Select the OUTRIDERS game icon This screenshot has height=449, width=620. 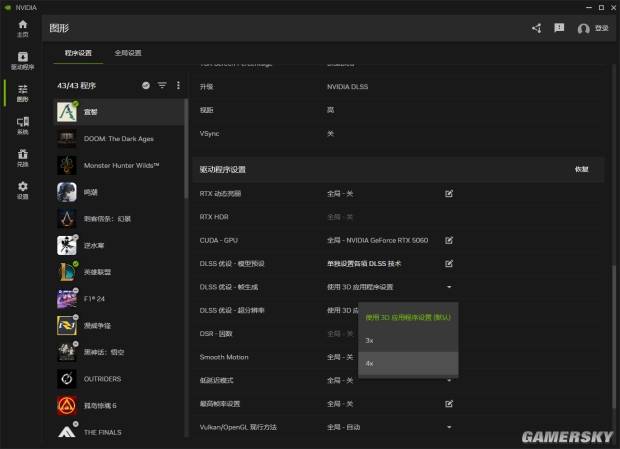tap(67, 379)
